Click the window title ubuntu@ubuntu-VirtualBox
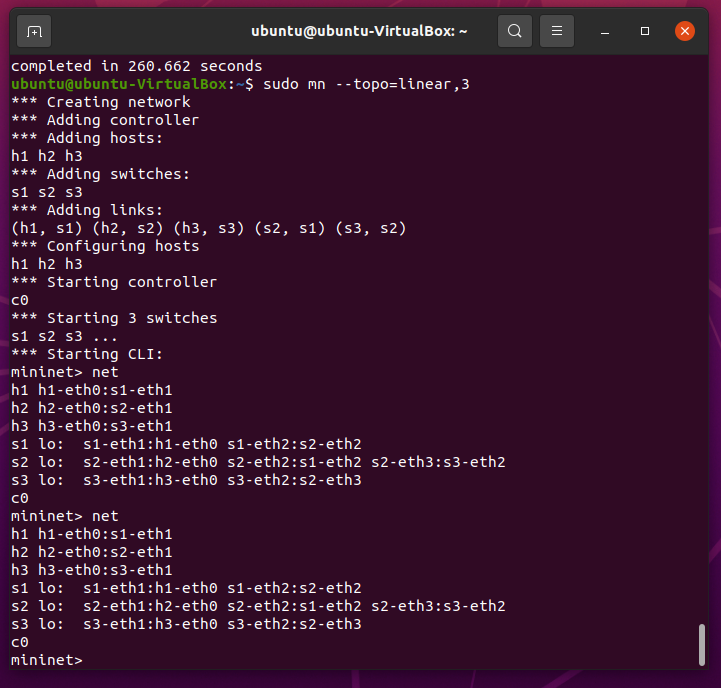Viewport: 721px width, 688px height. [x=359, y=31]
